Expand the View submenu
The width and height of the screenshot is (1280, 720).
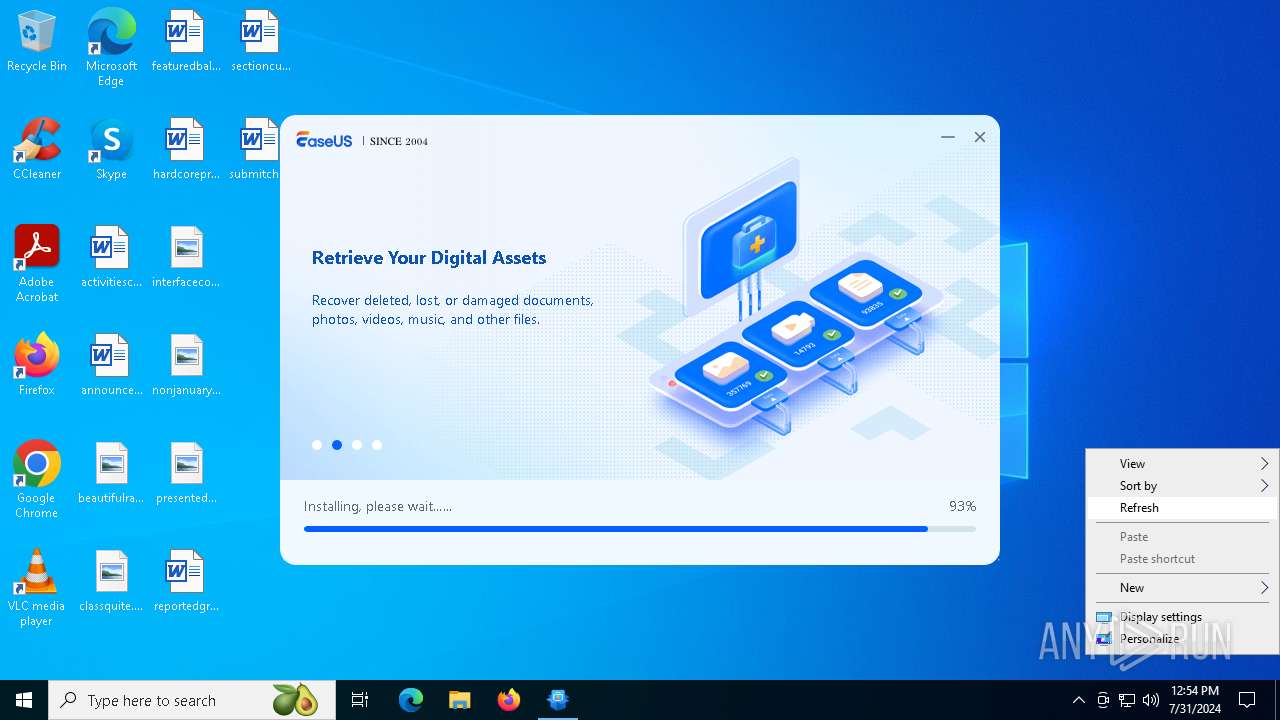(x=1182, y=464)
